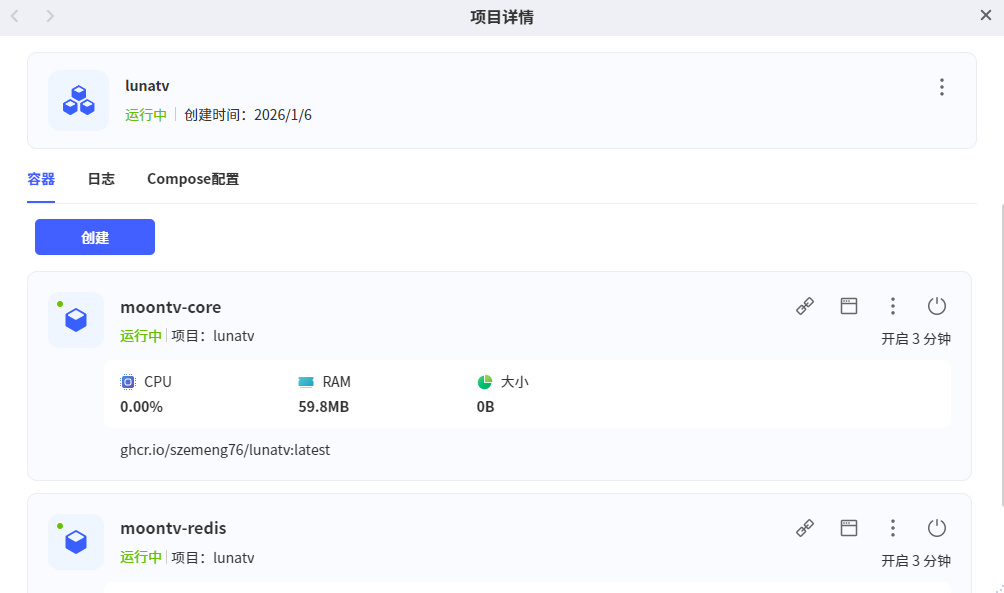Click the moontv-core container name
Screen dimensions: 1004x593
point(171,307)
